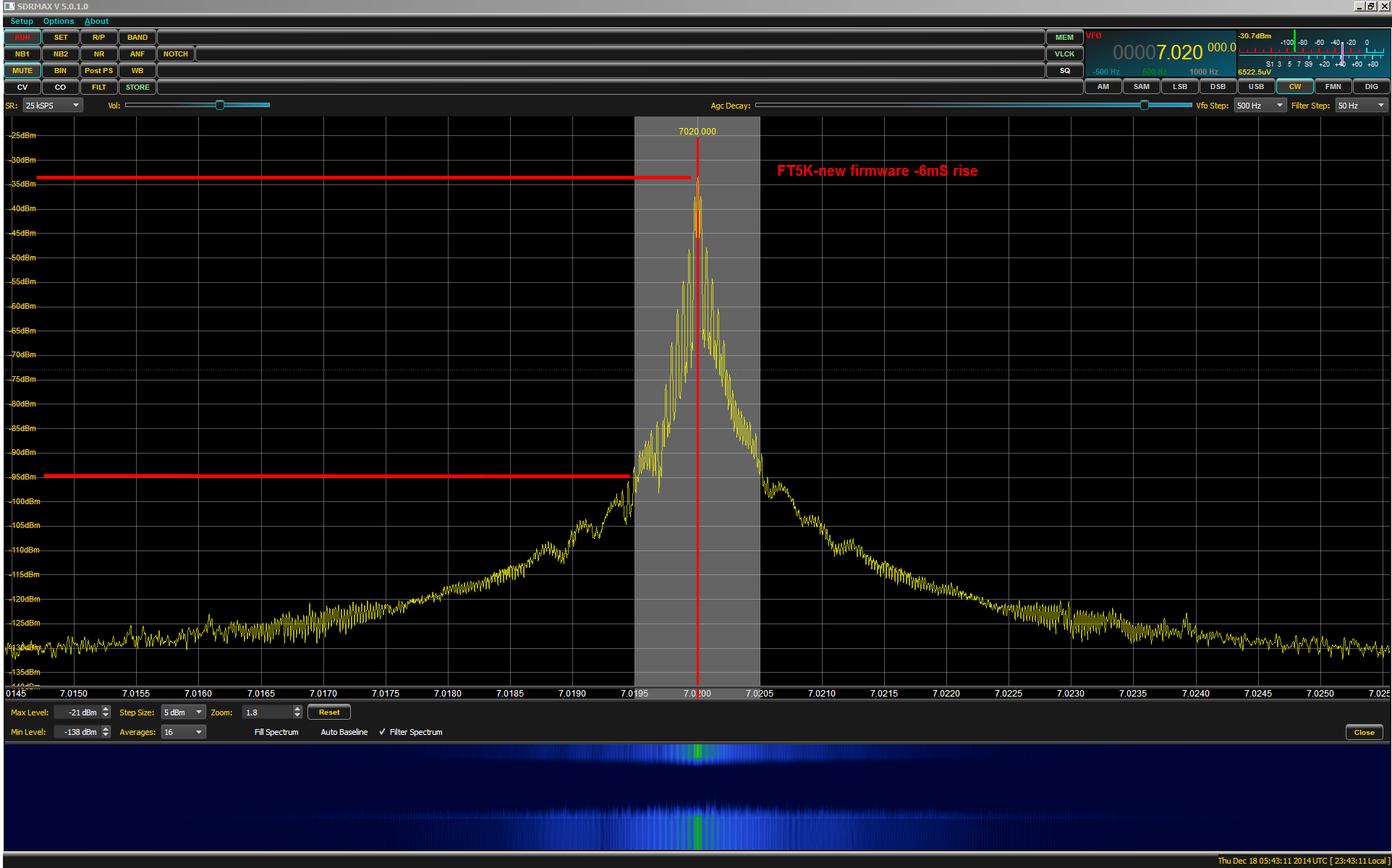1392x868 pixels.
Task: Open the Setup menu
Action: (x=22, y=21)
